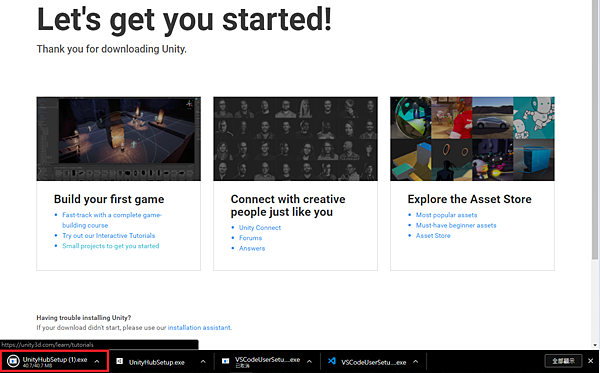Click Connect with creative people heading
The height and width of the screenshot is (373, 600).
click(288, 205)
